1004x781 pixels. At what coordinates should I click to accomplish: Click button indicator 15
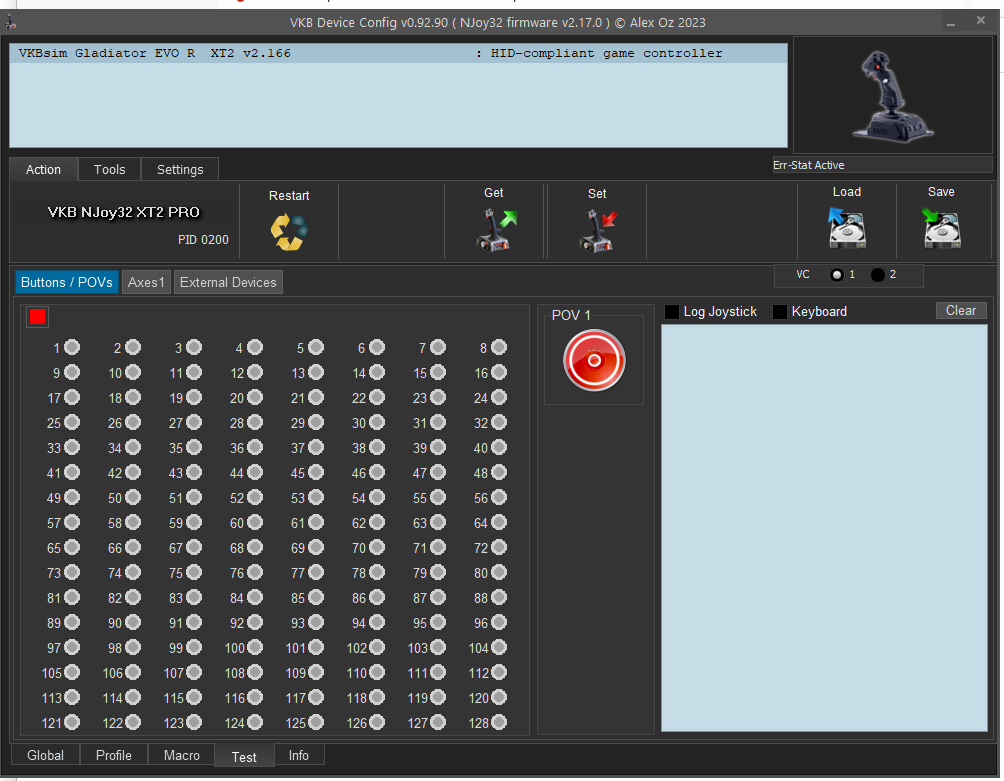click(438, 372)
